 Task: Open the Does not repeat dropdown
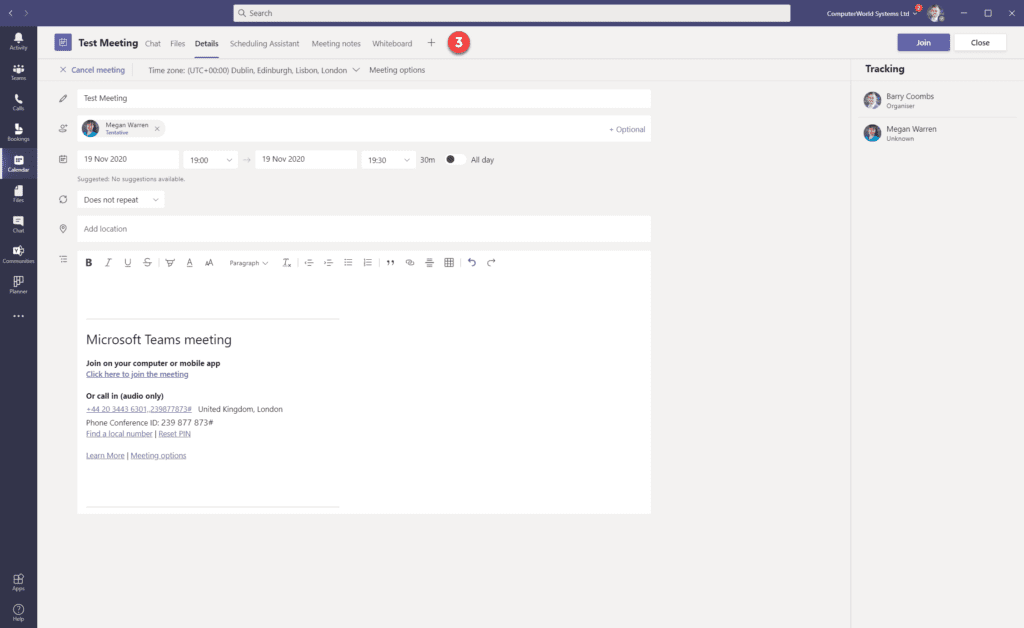click(x=121, y=200)
